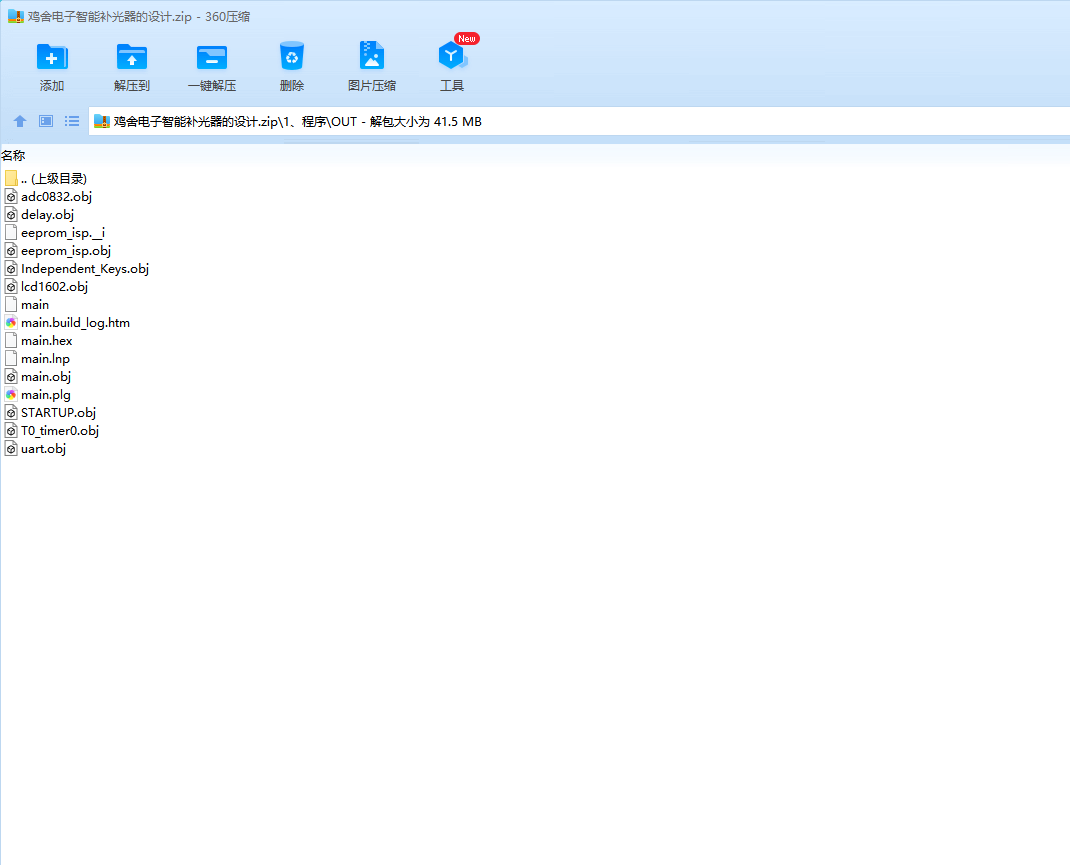Click the 一键解压 (One-click extract) icon
This screenshot has height=865, width=1070.
(x=212, y=58)
